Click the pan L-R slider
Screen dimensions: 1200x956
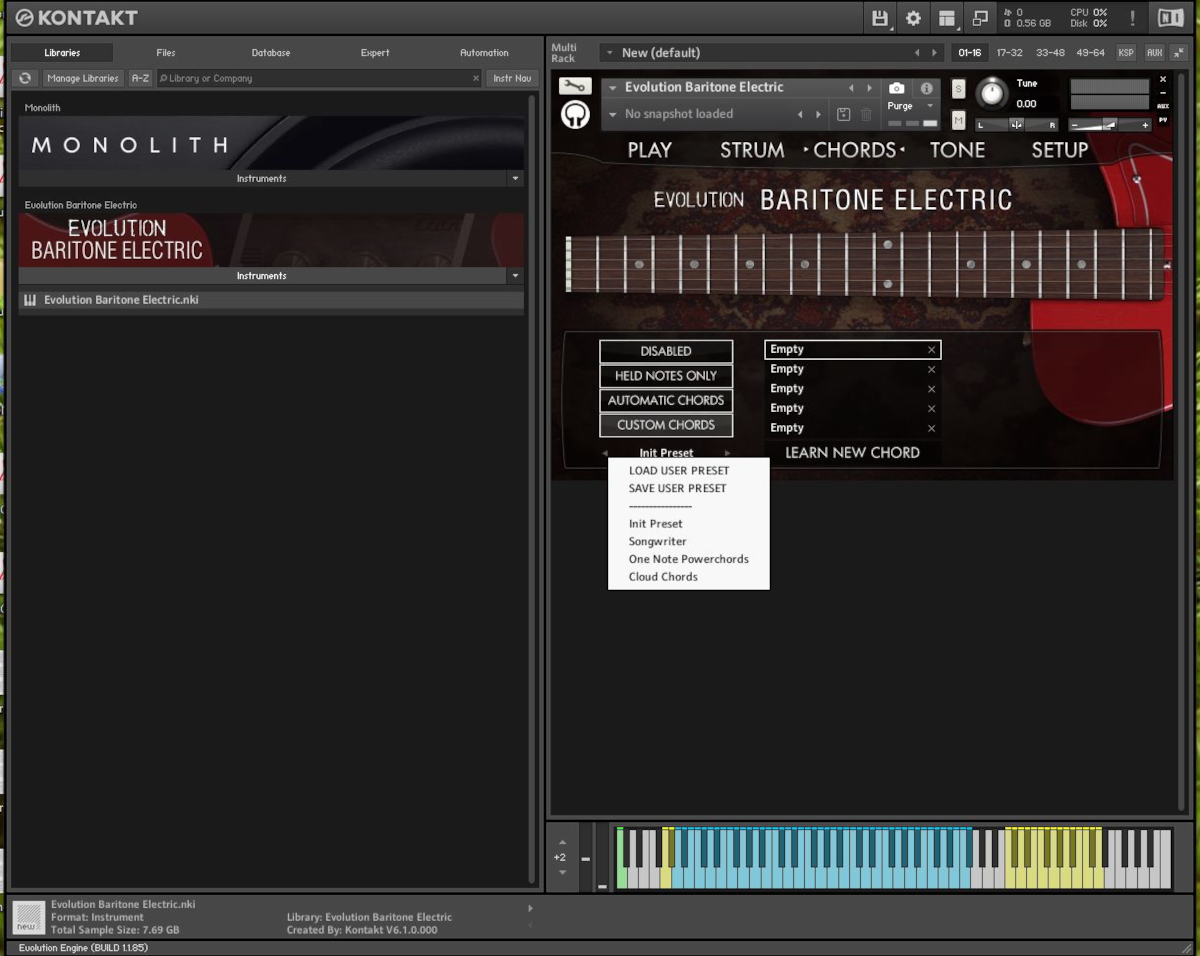1016,125
